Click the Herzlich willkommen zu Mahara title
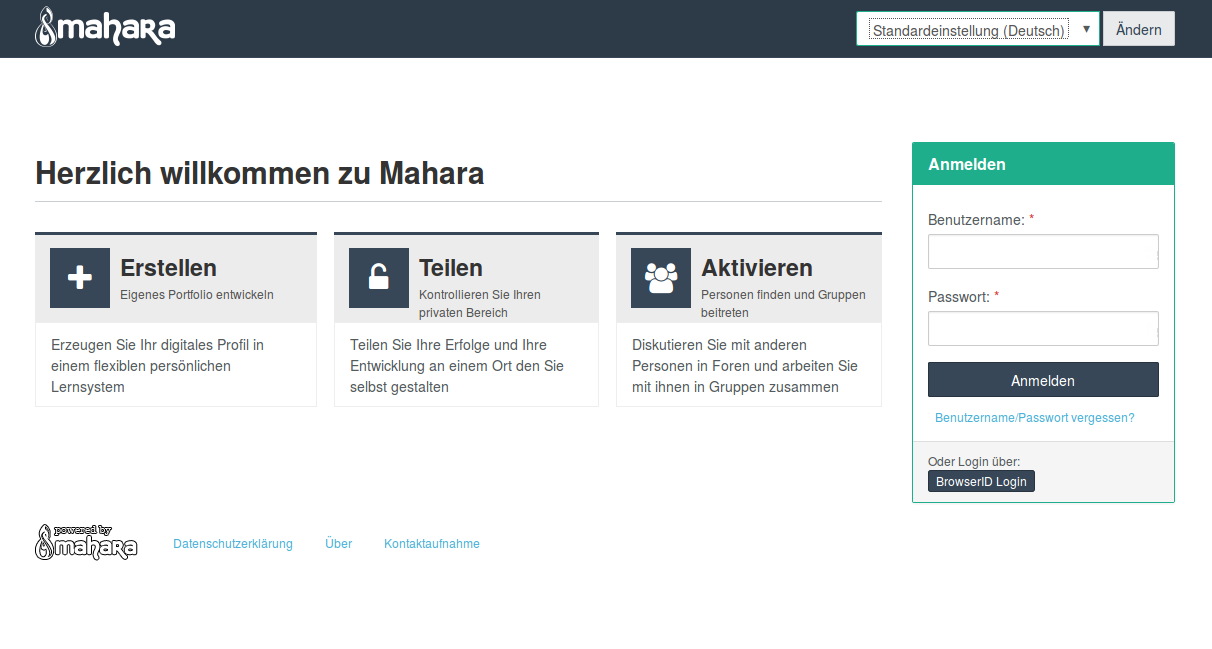1212x649 pixels. (260, 173)
